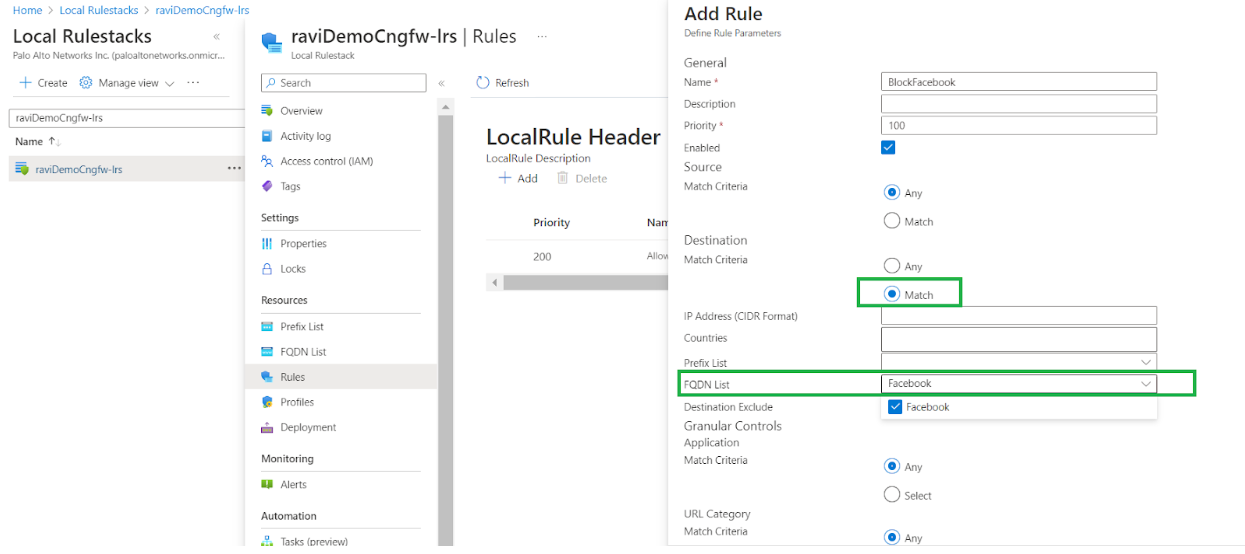Expand the Manage view dropdown
The image size is (1245, 554).
(169, 84)
